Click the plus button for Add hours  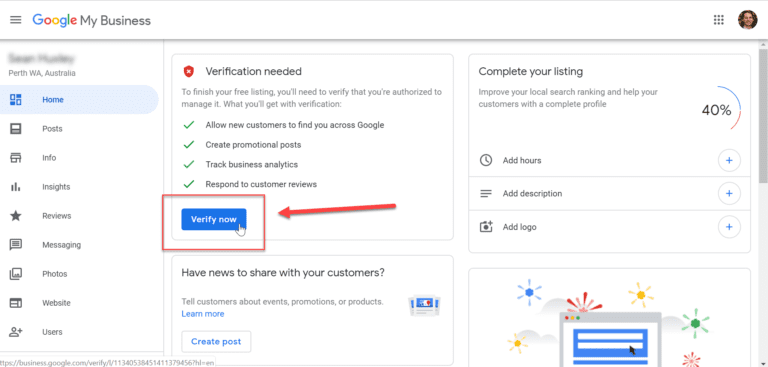pos(729,160)
